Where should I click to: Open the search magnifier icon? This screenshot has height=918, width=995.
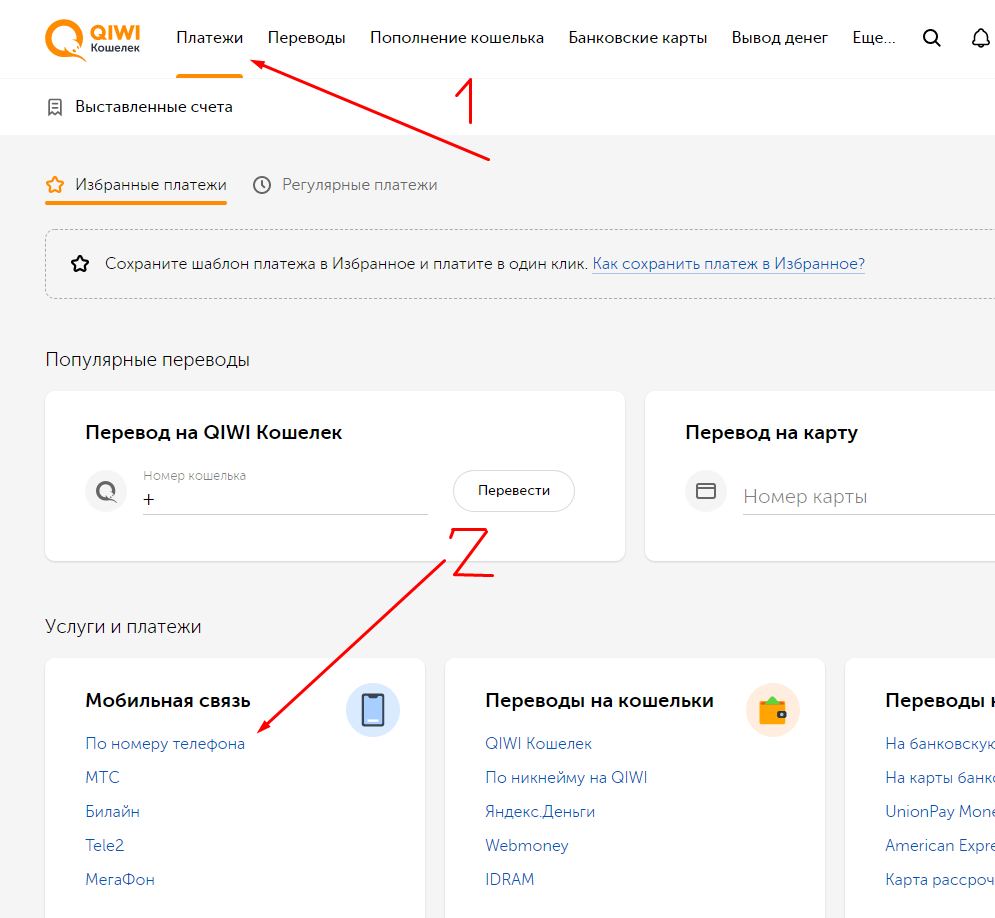point(932,38)
